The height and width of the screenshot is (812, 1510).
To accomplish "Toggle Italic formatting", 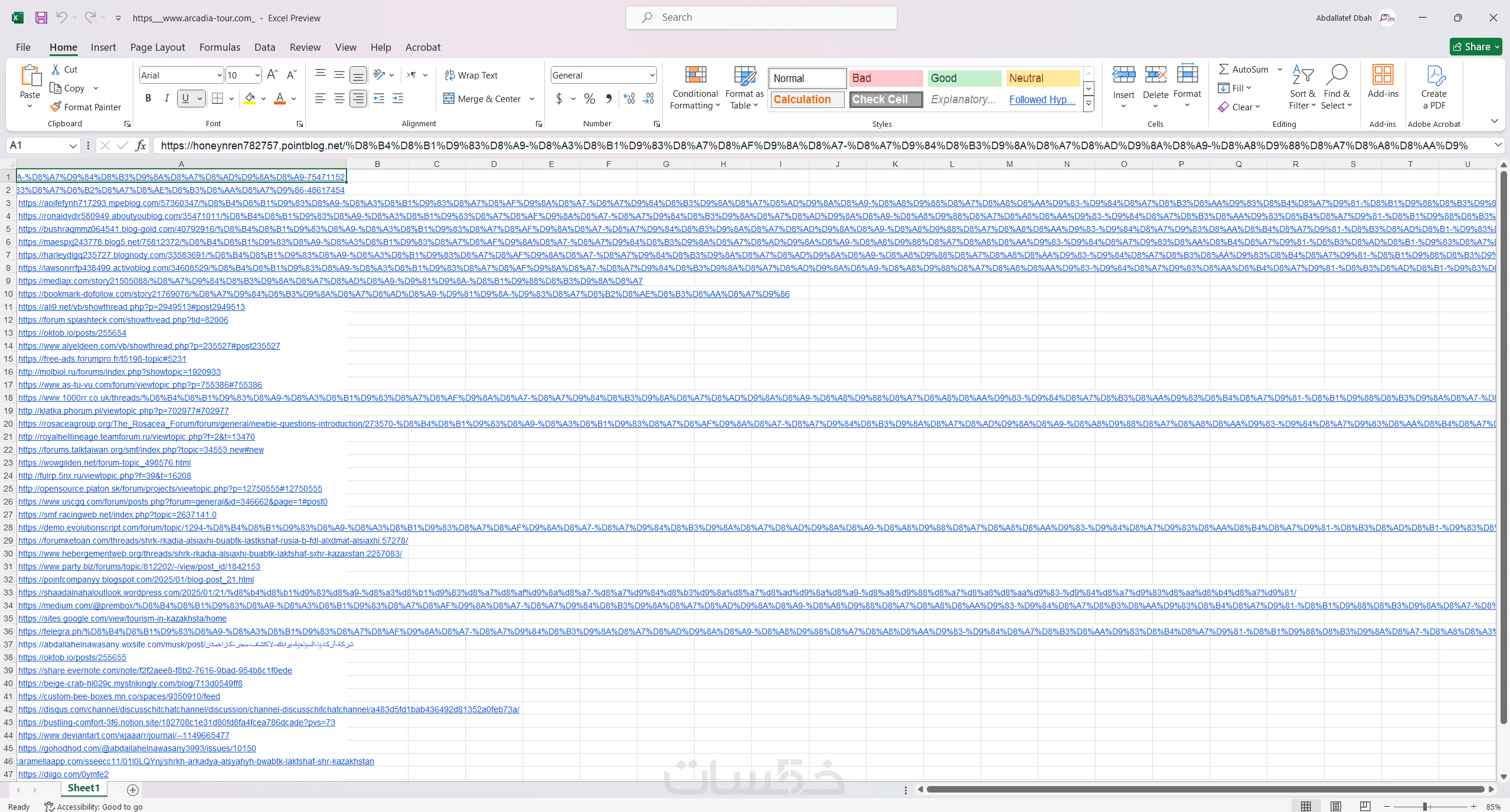I will point(167,99).
